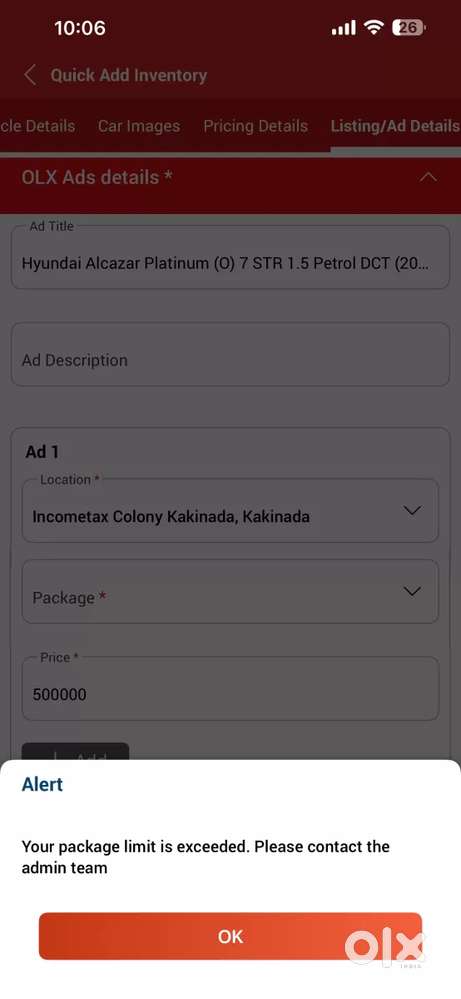Select the Listing/Ad Details tab
This screenshot has height=999, width=461.
tap(395, 126)
